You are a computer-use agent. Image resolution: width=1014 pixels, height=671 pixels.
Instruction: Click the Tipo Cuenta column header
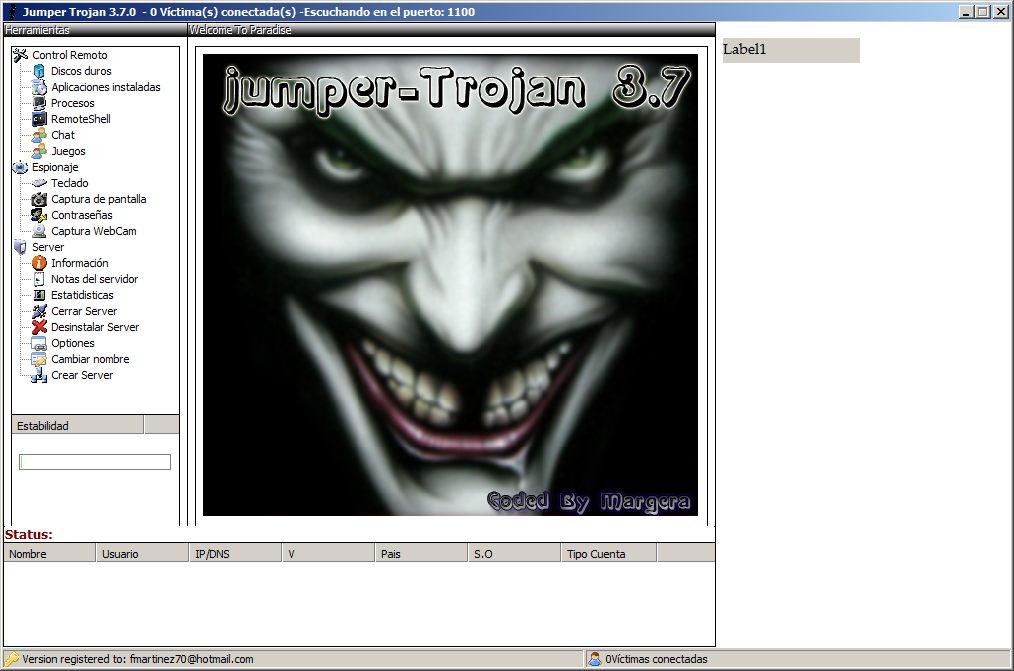[x=608, y=554]
